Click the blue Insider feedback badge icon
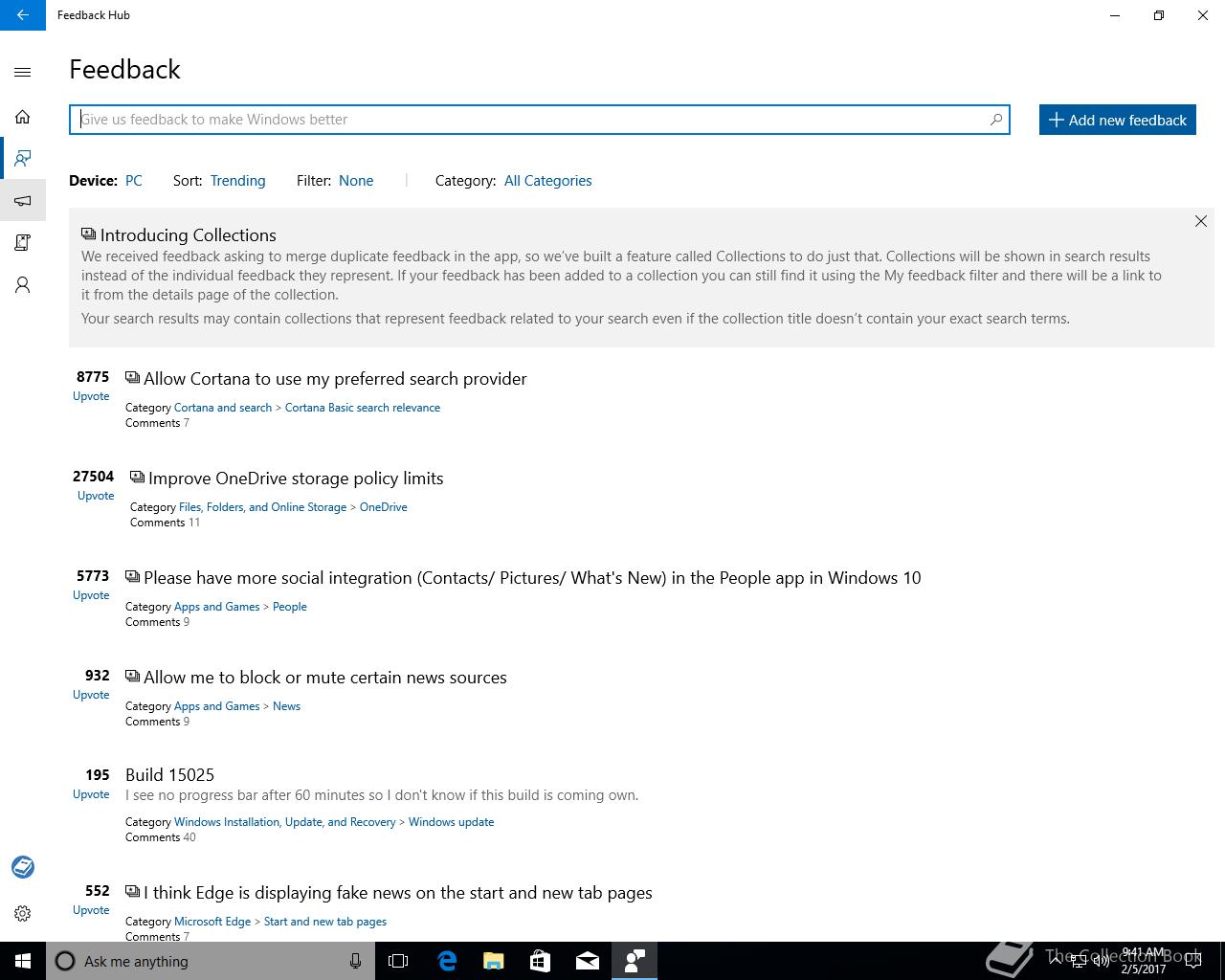 23,867
